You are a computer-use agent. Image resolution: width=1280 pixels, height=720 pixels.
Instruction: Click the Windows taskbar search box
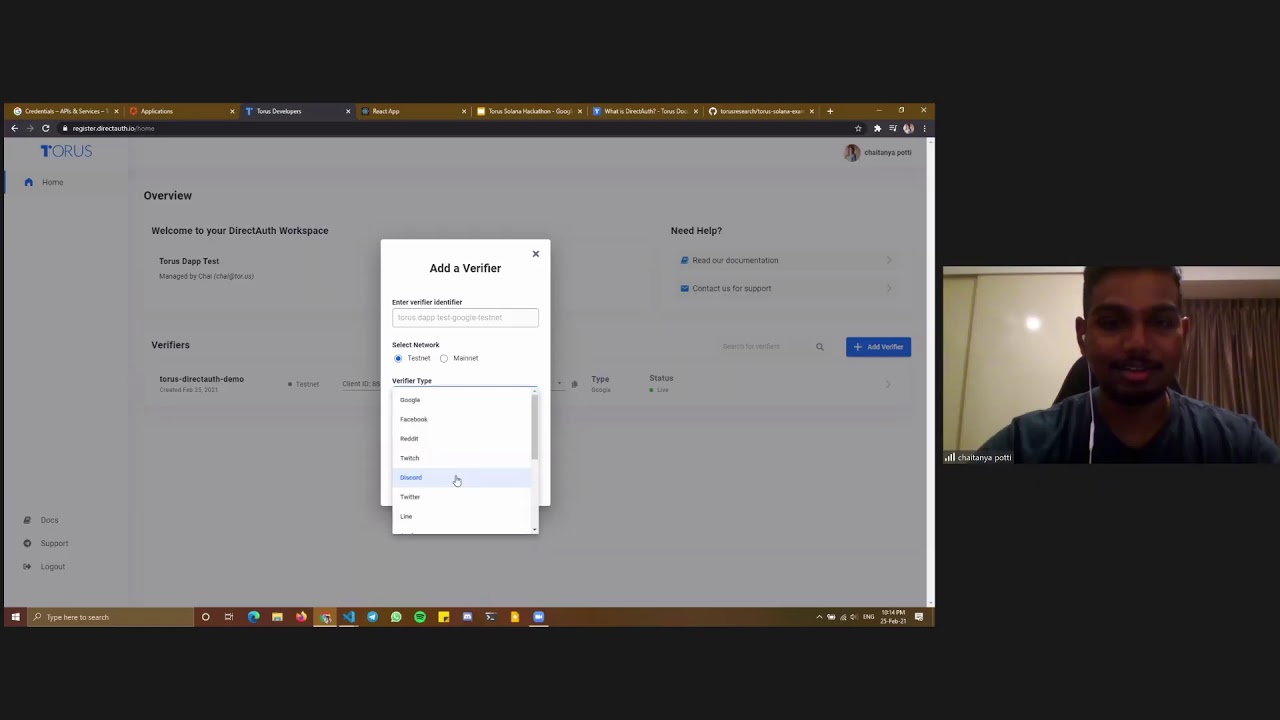(110, 617)
